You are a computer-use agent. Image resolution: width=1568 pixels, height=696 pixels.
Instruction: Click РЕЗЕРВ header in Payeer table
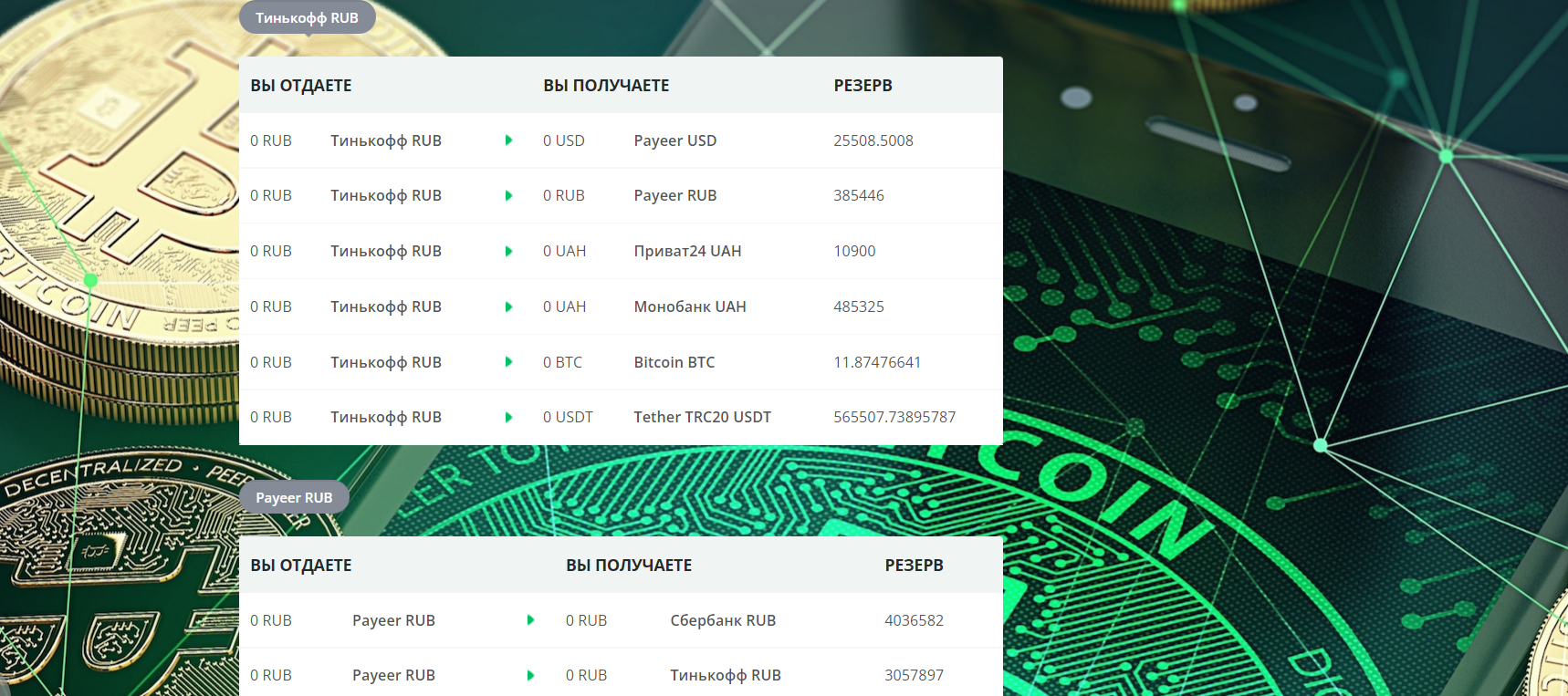coord(914,566)
